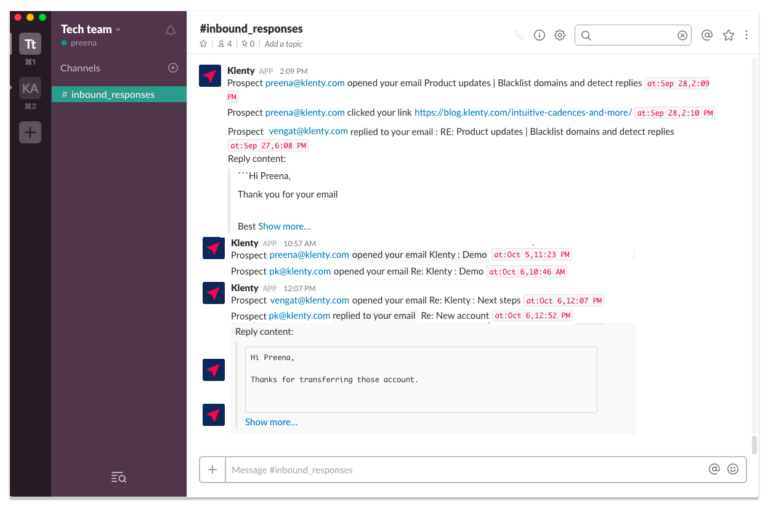
Task: Click Klenty app avatar at 10:57 AM message
Action: (214, 248)
